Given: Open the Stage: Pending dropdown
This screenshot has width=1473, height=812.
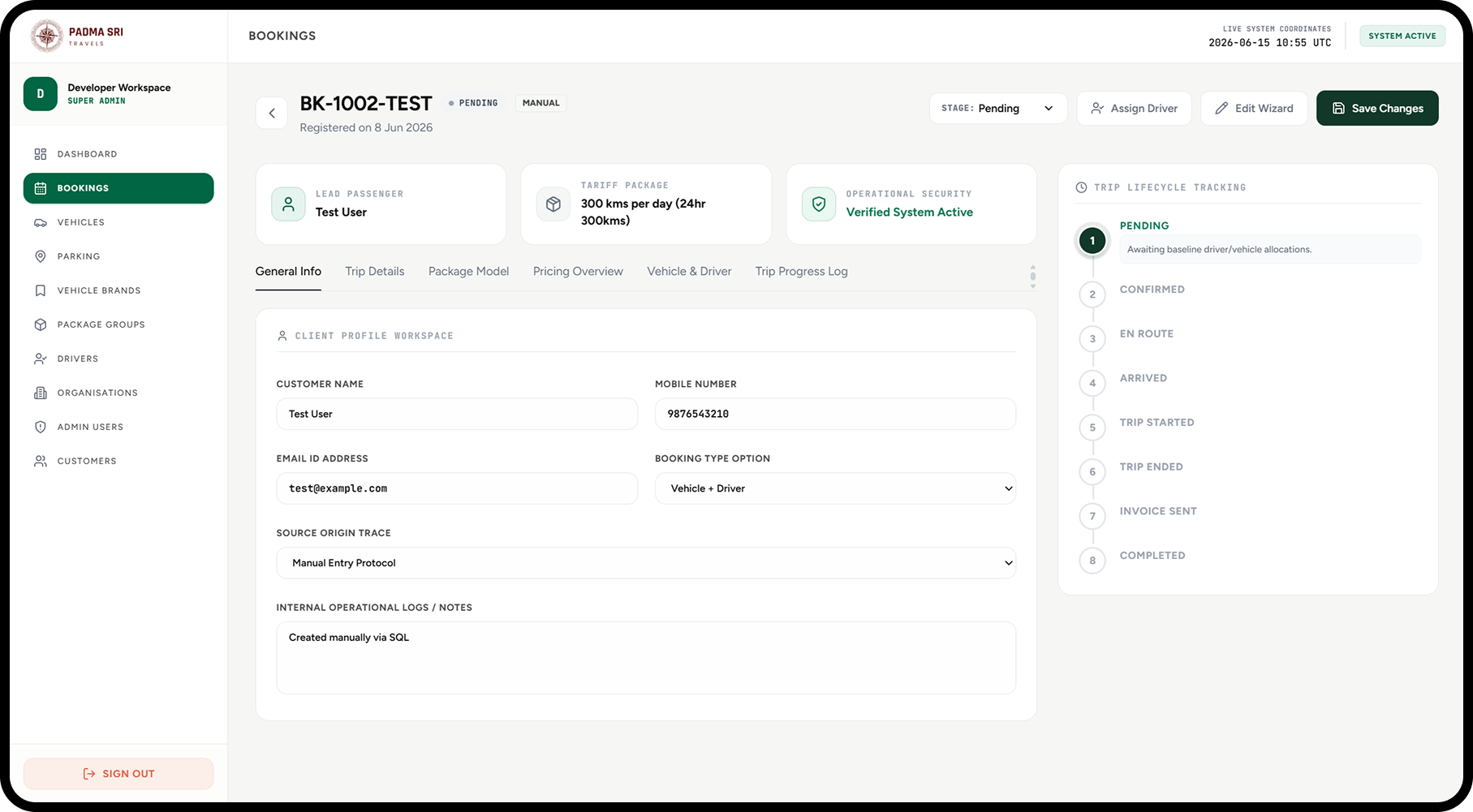Looking at the screenshot, I should point(998,108).
